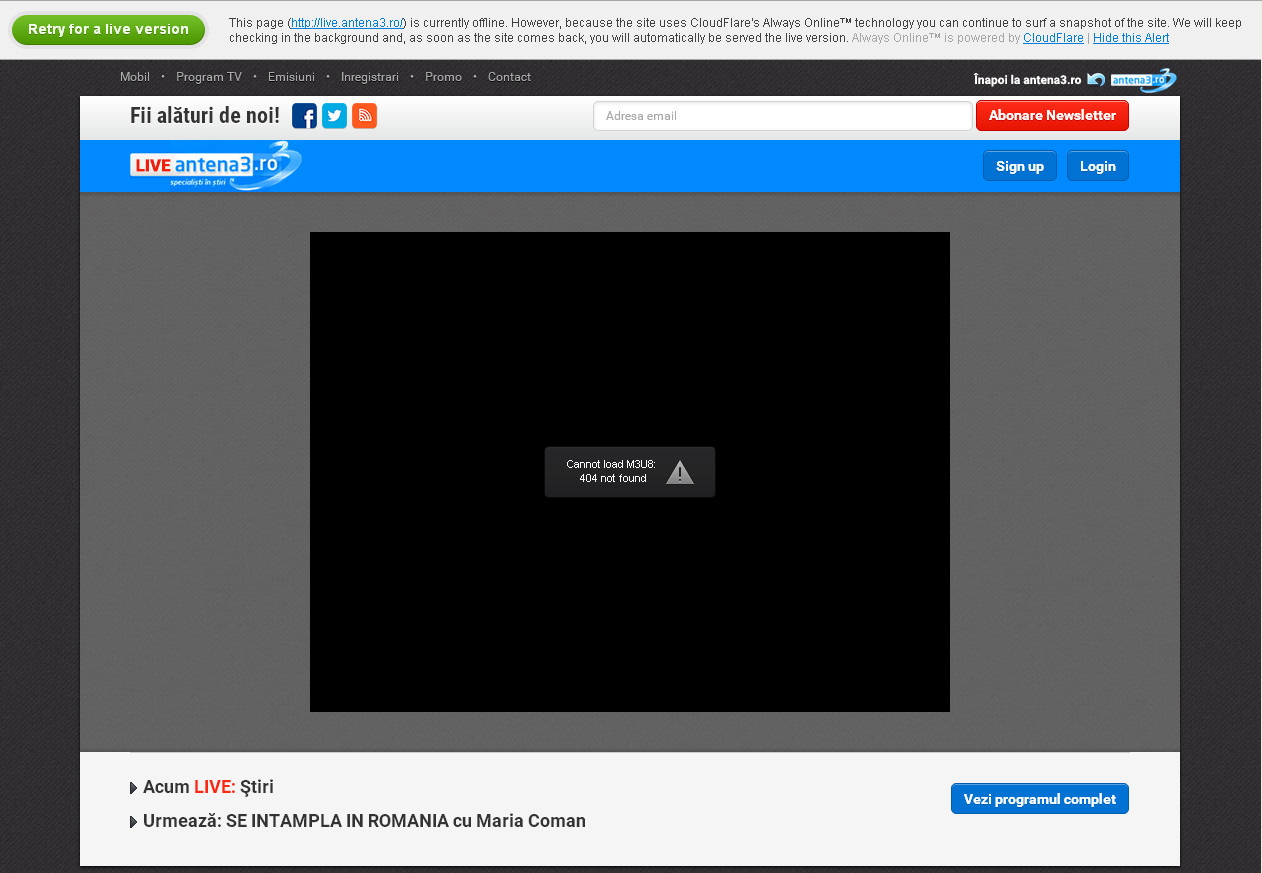Click the Înapoi la antena3.ro link
Image resolution: width=1262 pixels, height=873 pixels.
1027,80
